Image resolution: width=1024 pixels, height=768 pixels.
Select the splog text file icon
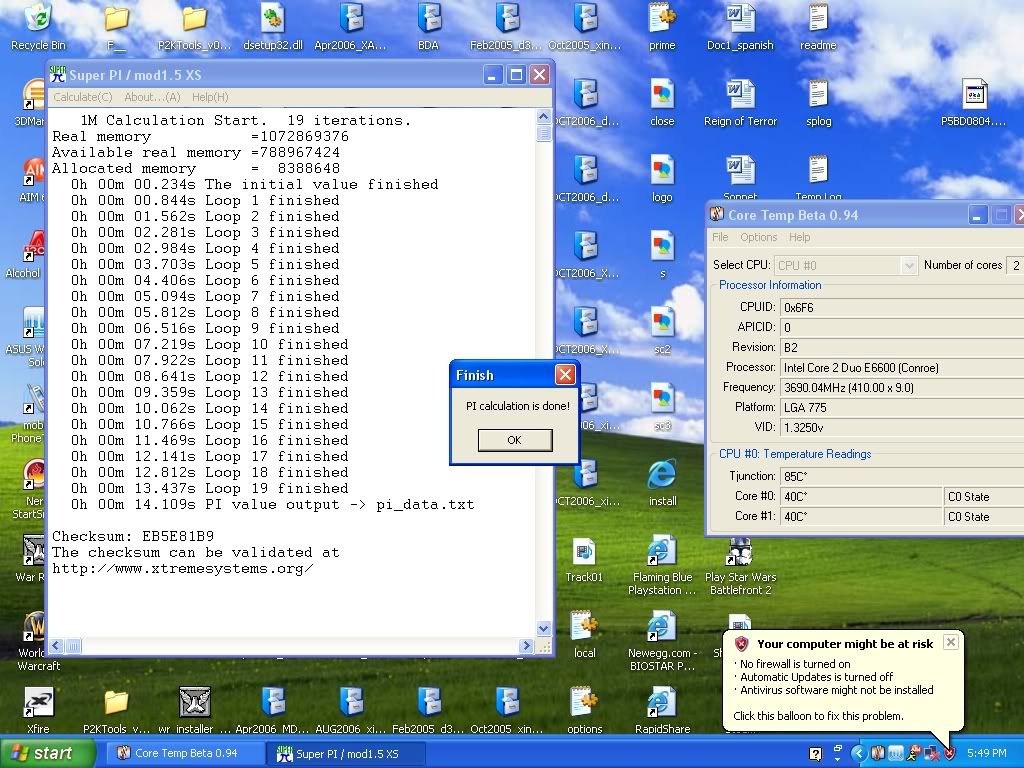click(818, 103)
